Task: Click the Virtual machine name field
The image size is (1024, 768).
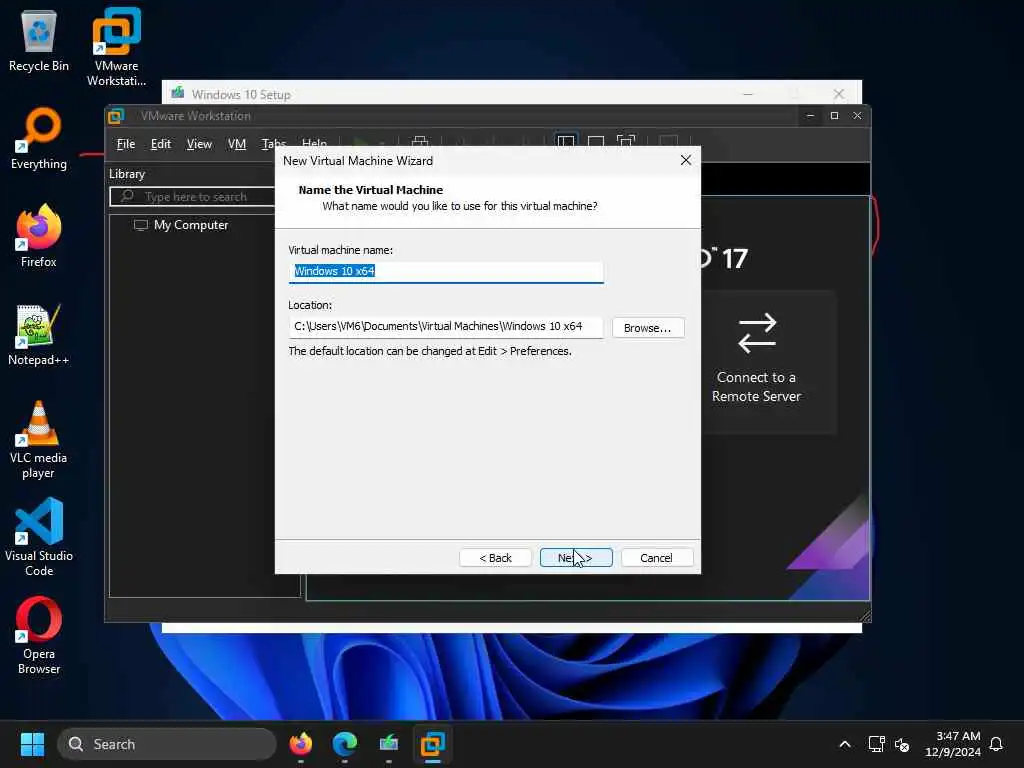Action: click(446, 271)
